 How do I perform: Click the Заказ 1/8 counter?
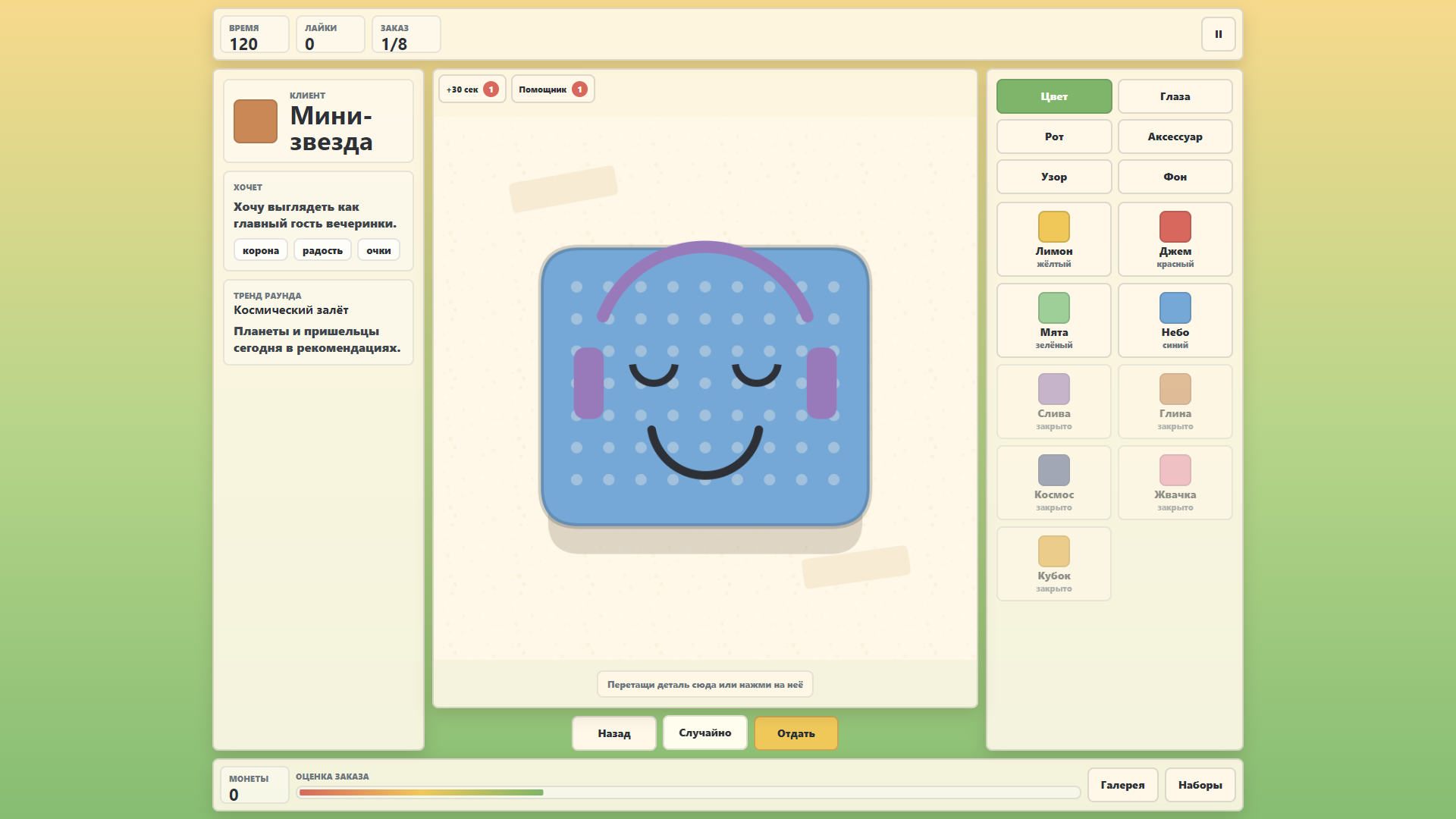(406, 35)
